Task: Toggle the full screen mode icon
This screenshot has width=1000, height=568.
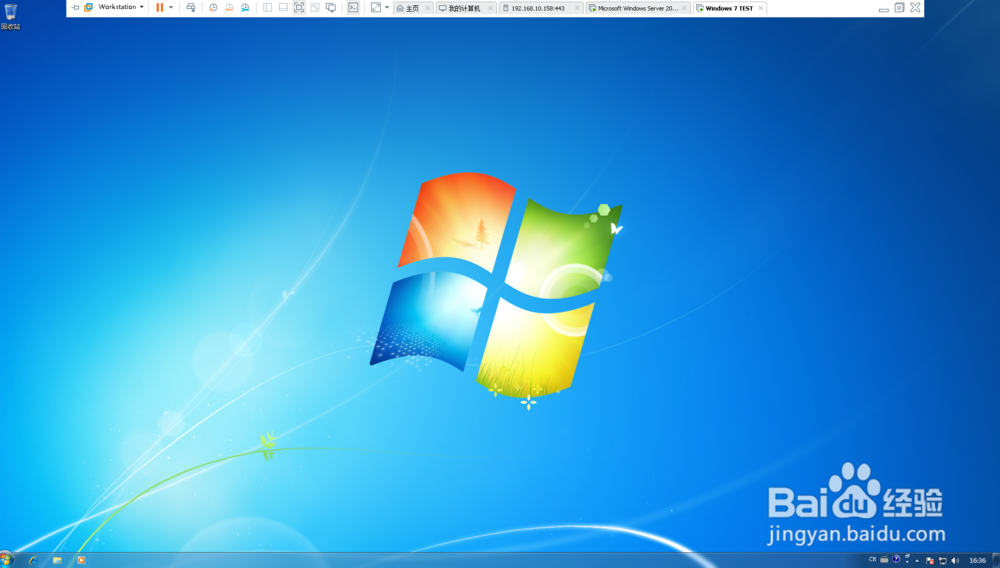Action: pos(298,8)
